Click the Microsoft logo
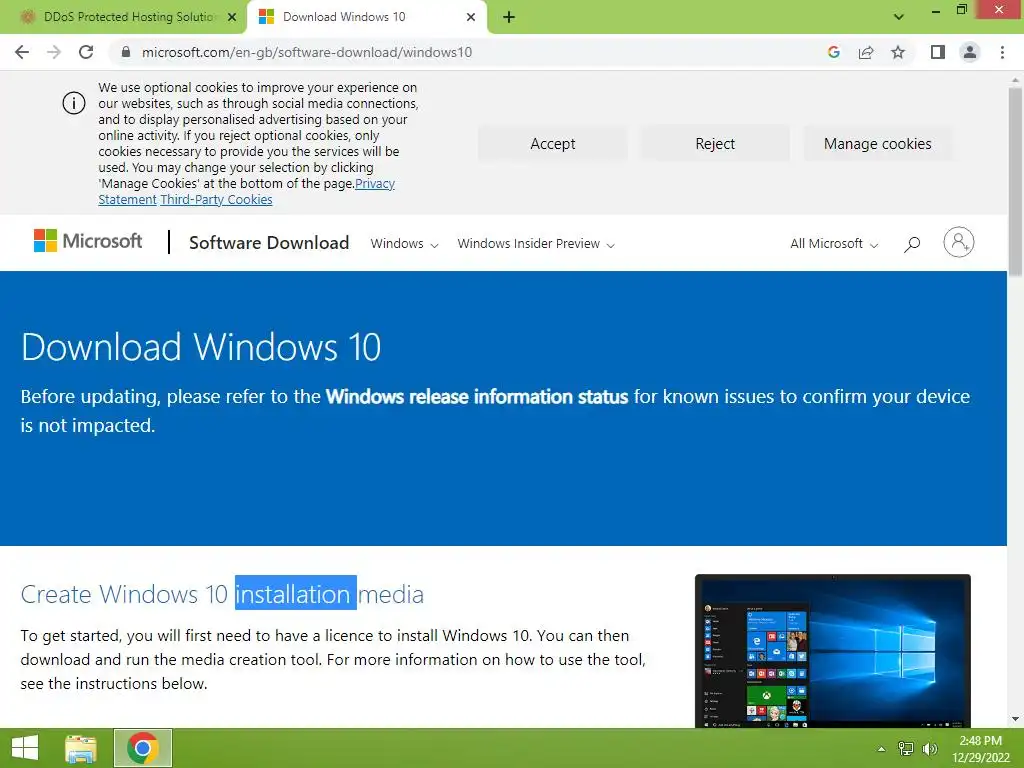This screenshot has width=1024, height=768. 88,241
